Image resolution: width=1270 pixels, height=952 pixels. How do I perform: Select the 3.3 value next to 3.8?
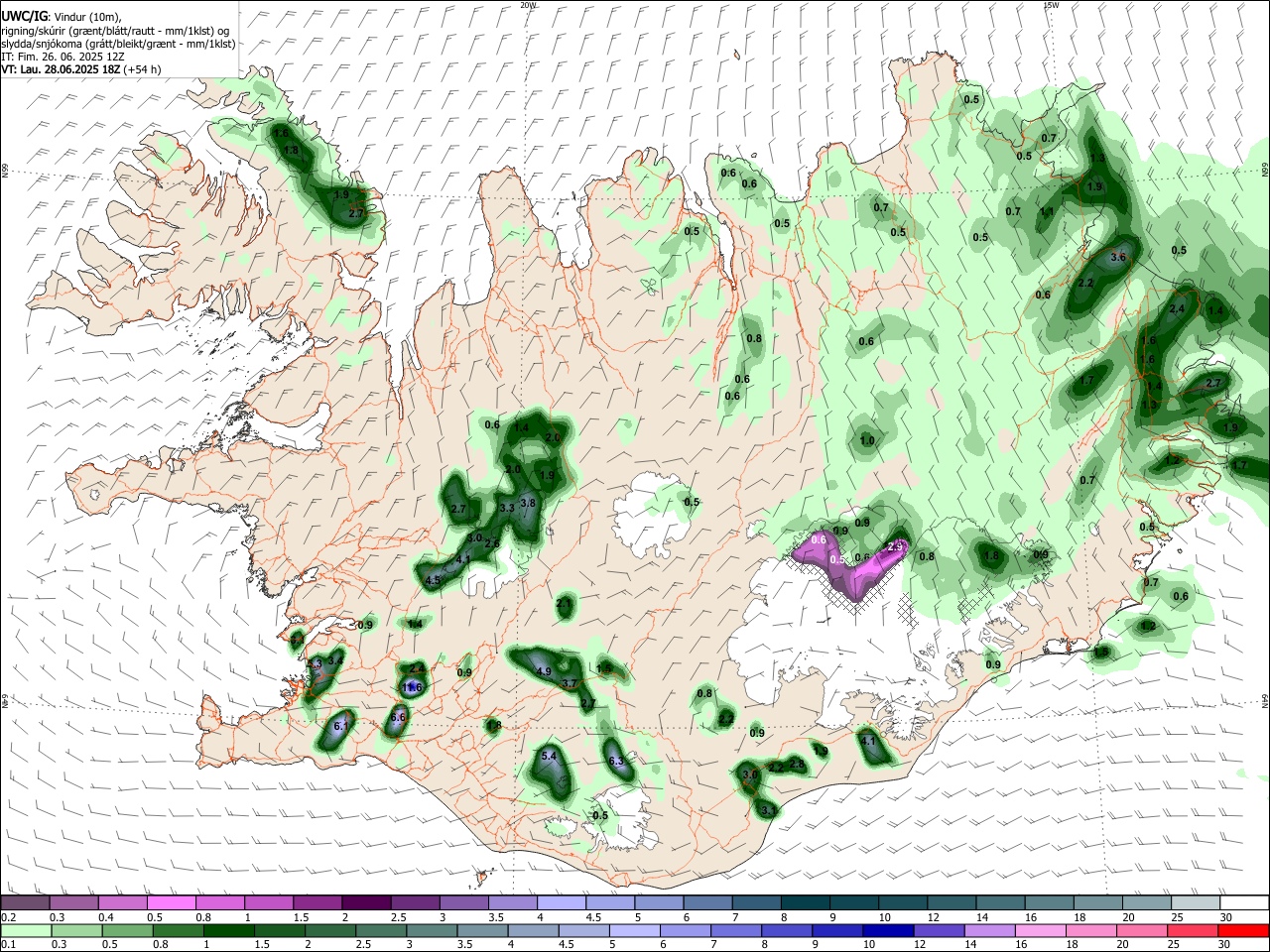pyautogui.click(x=506, y=508)
